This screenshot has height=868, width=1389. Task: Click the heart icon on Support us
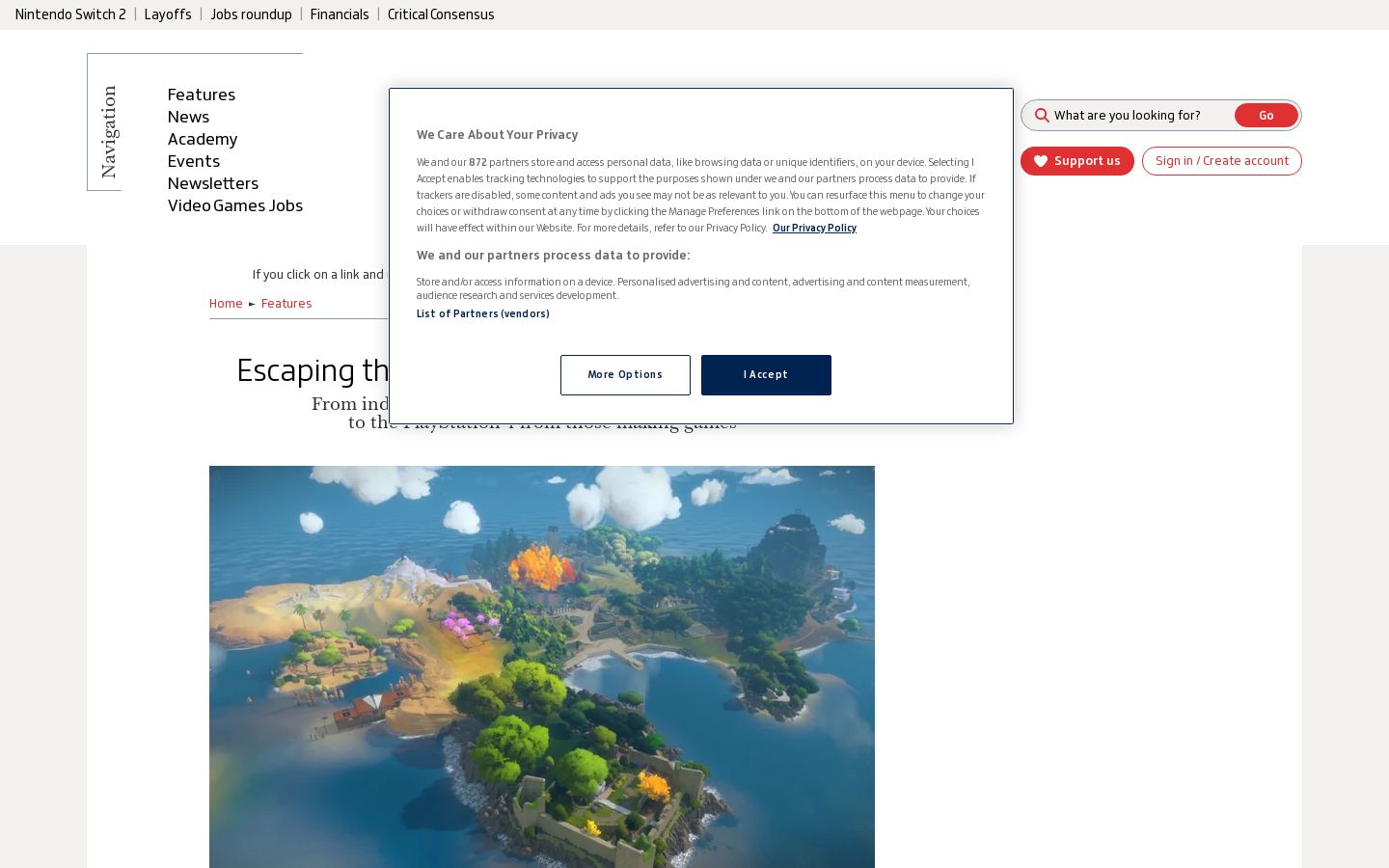pos(1041,161)
